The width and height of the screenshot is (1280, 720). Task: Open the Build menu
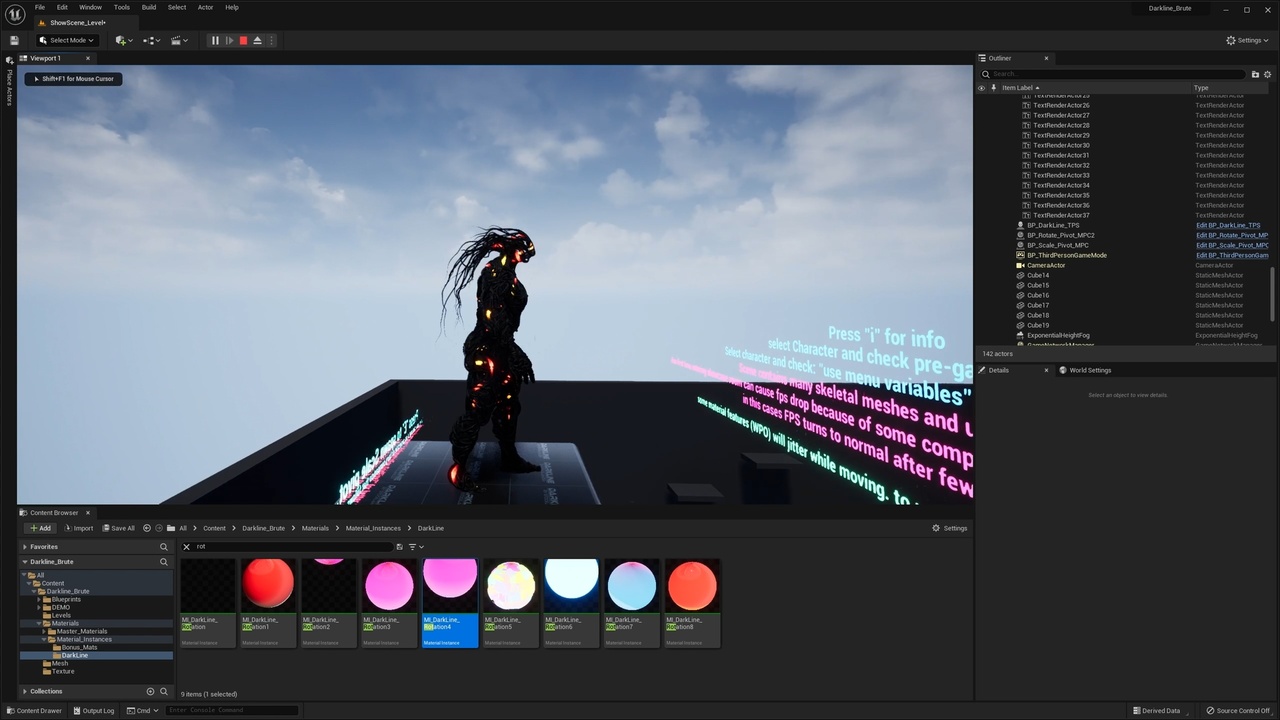[148, 7]
